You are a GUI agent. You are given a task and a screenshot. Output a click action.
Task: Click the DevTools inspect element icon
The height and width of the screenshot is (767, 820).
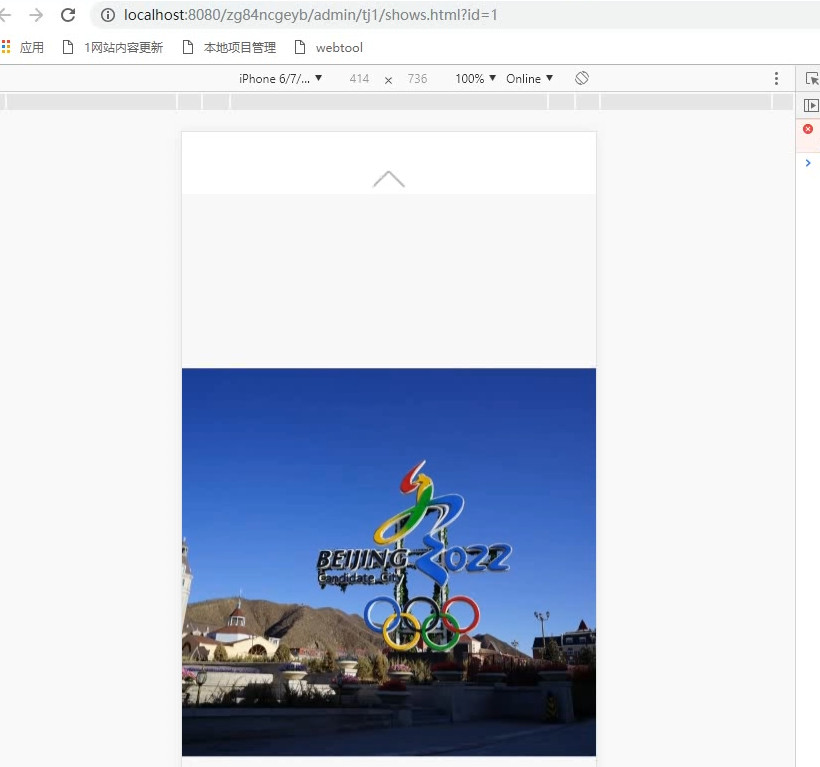[812, 78]
